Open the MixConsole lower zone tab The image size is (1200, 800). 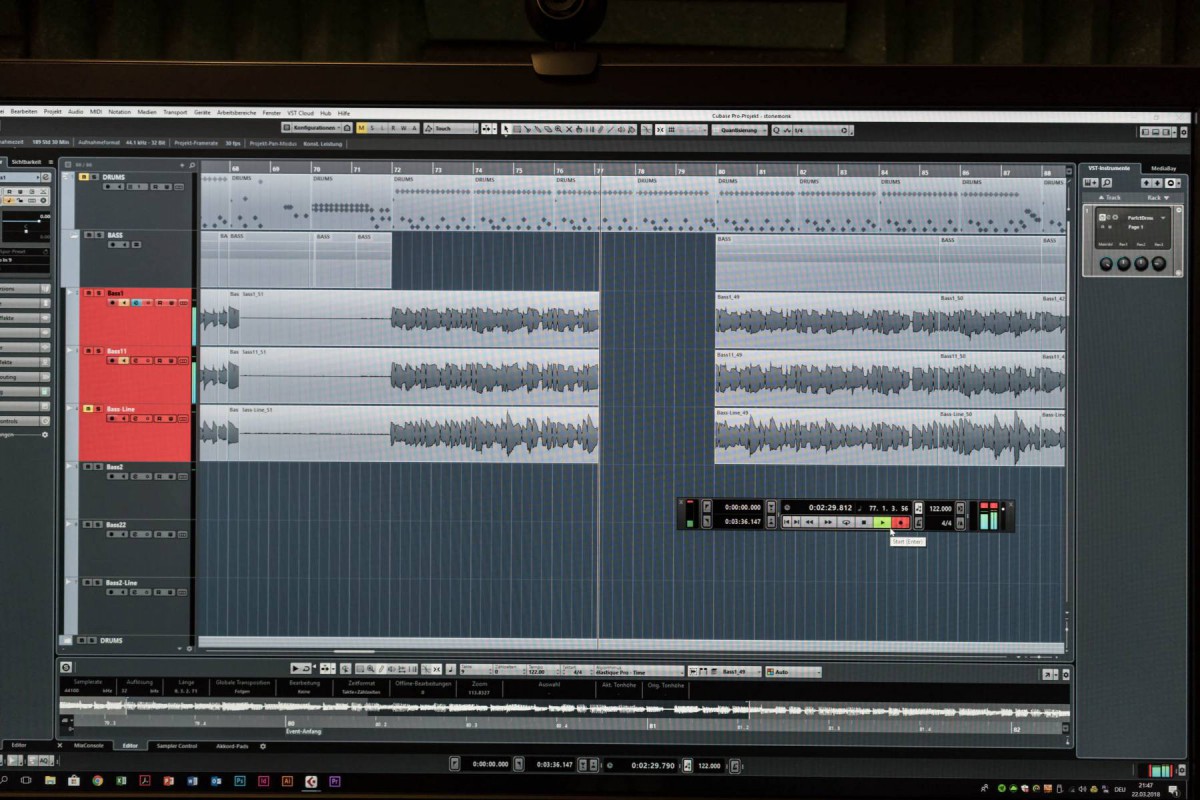coord(88,745)
